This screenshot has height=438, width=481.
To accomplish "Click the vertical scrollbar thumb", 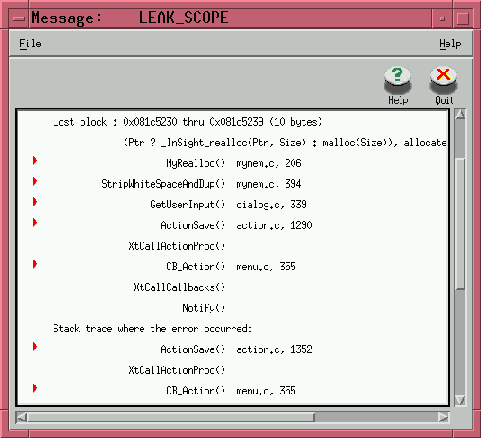I will [x=460, y=224].
